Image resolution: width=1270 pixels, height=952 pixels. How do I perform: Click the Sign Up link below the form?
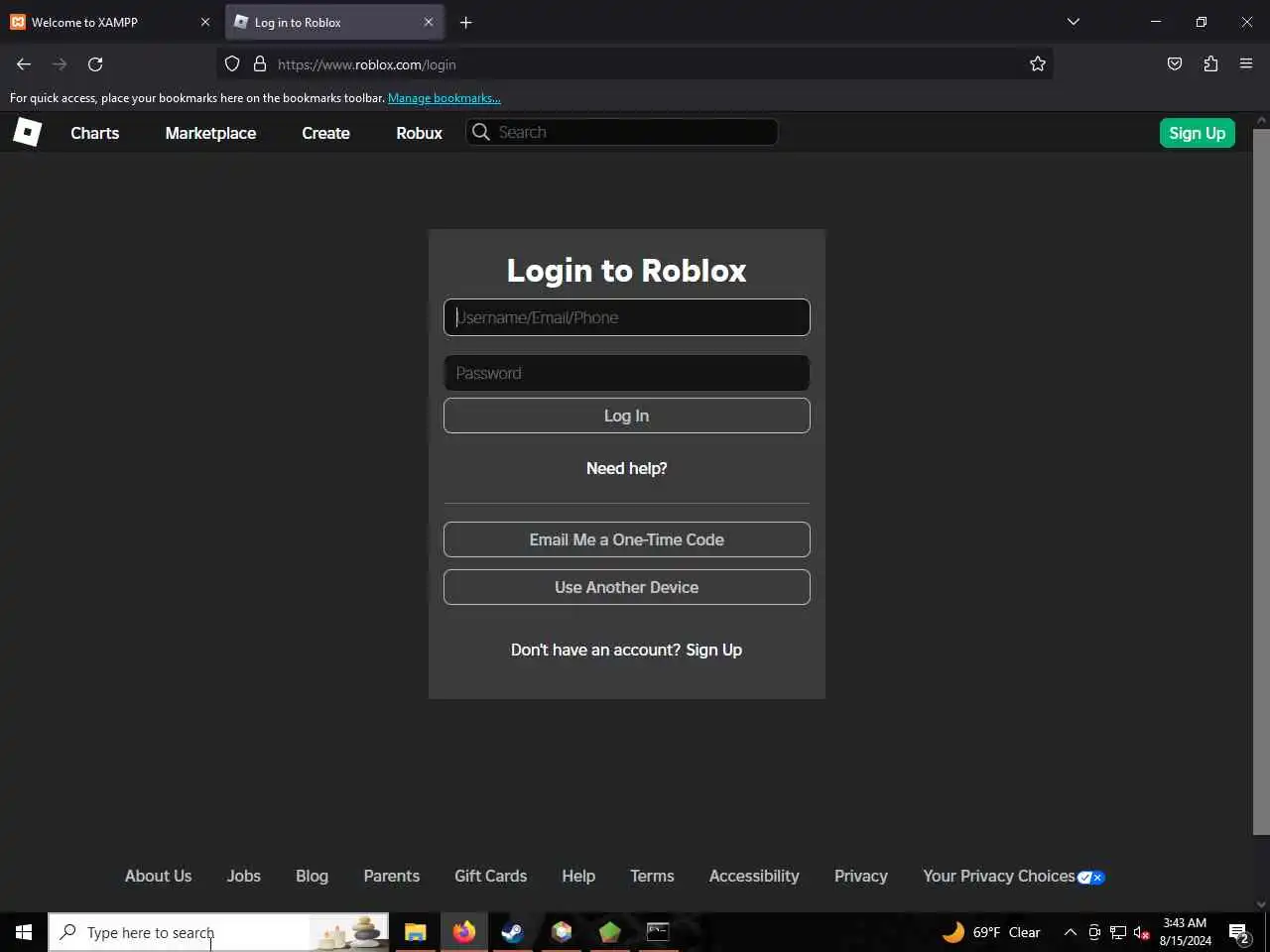(x=714, y=650)
